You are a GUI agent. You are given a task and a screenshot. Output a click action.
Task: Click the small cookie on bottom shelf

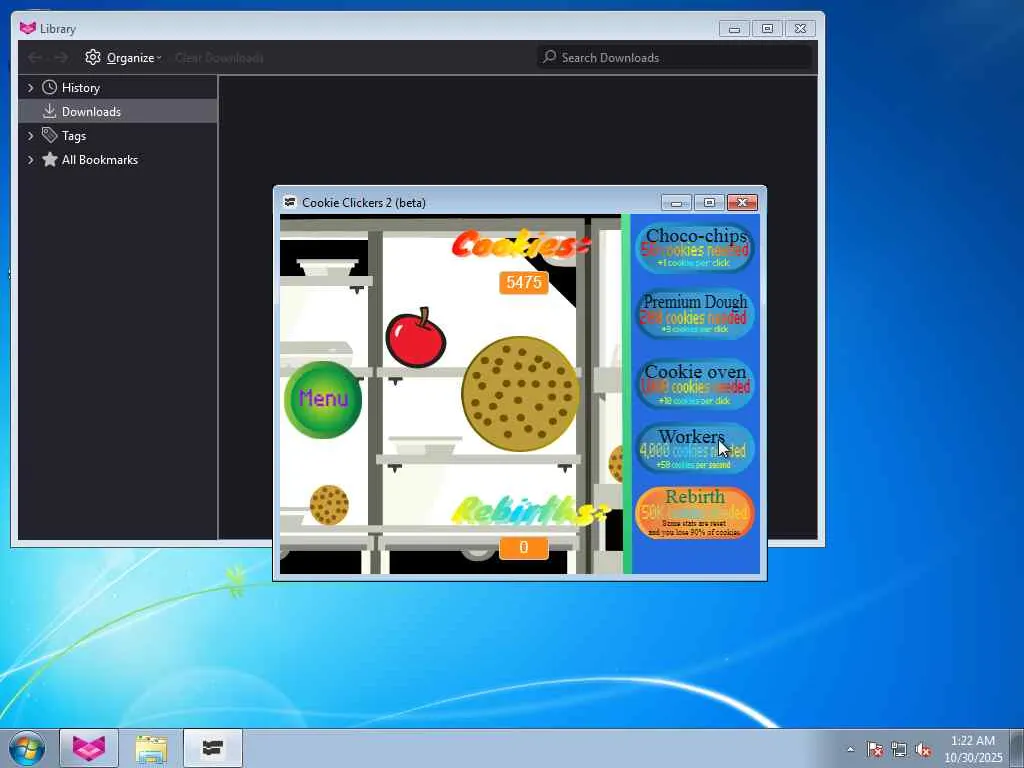[328, 505]
